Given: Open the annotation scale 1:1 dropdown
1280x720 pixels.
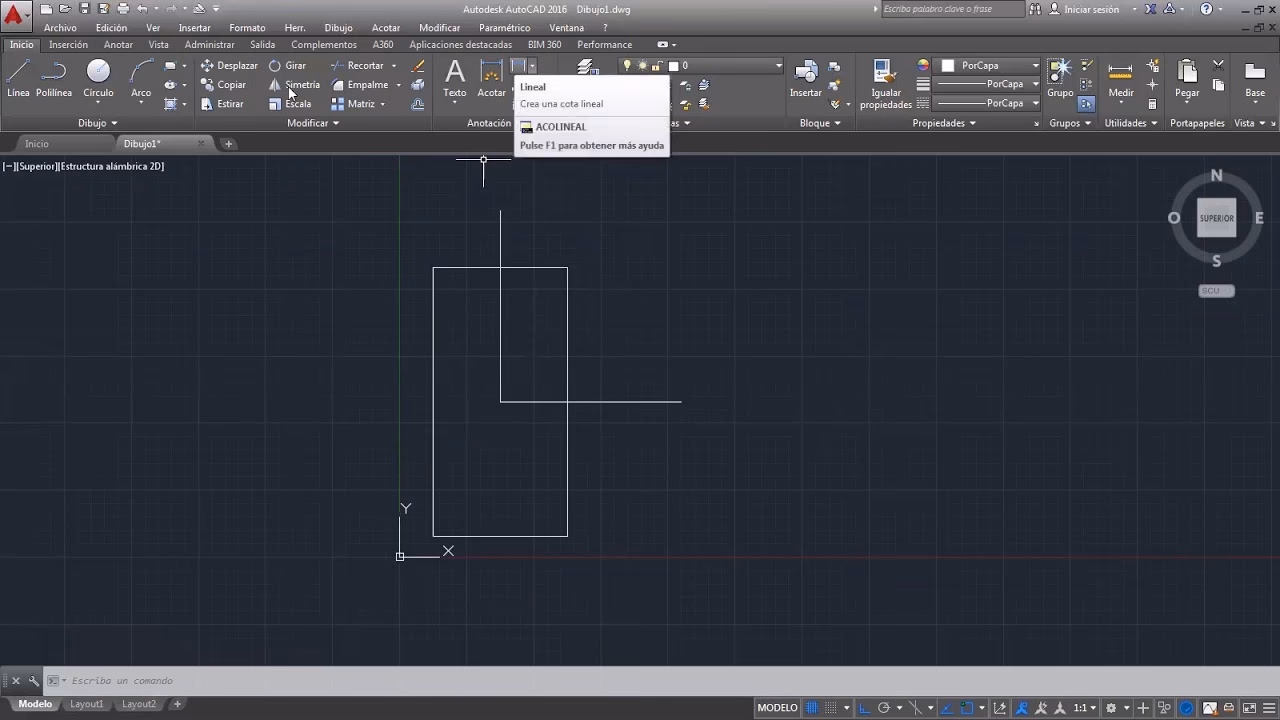Looking at the screenshot, I should pos(1086,708).
